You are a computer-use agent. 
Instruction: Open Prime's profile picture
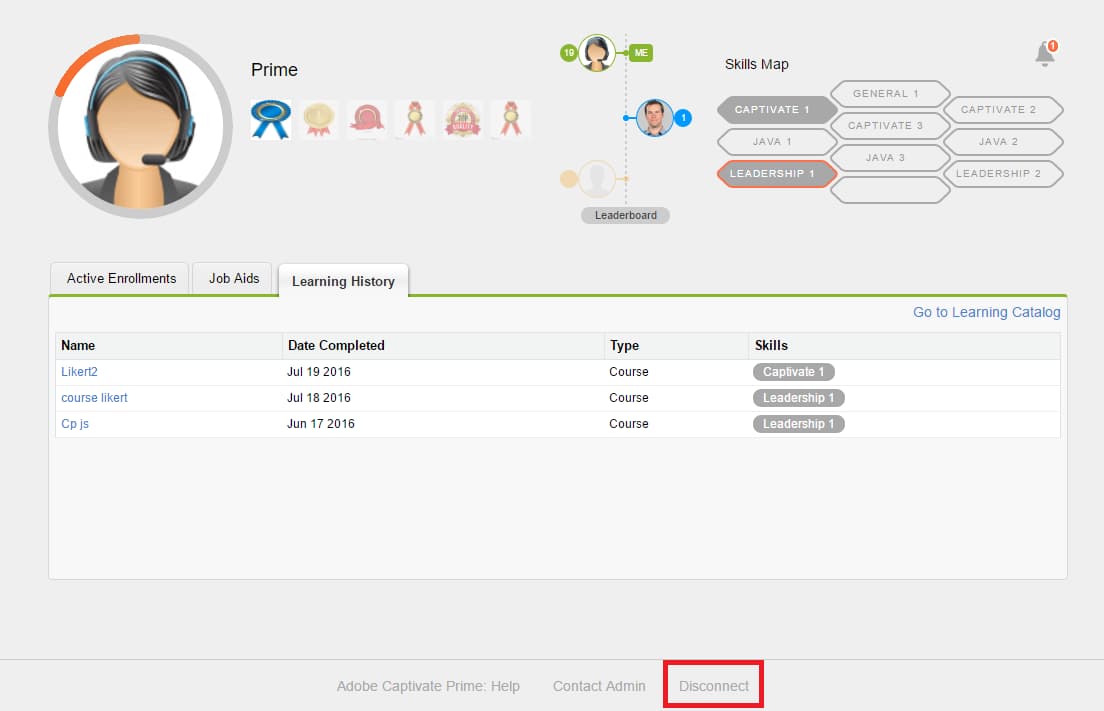tap(140, 125)
